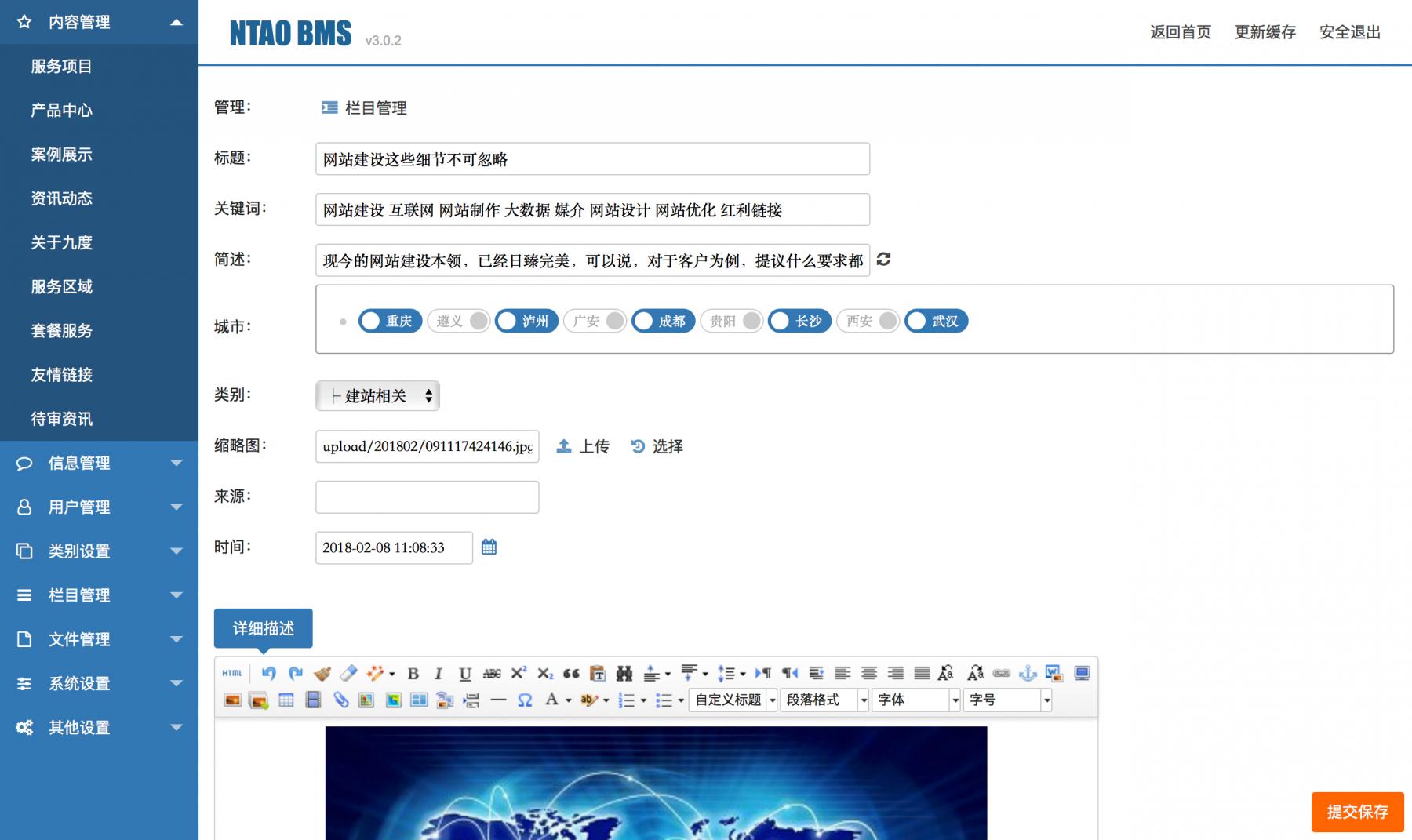The height and width of the screenshot is (840, 1412).
Task: Click the paste as plain text icon
Action: tap(598, 673)
